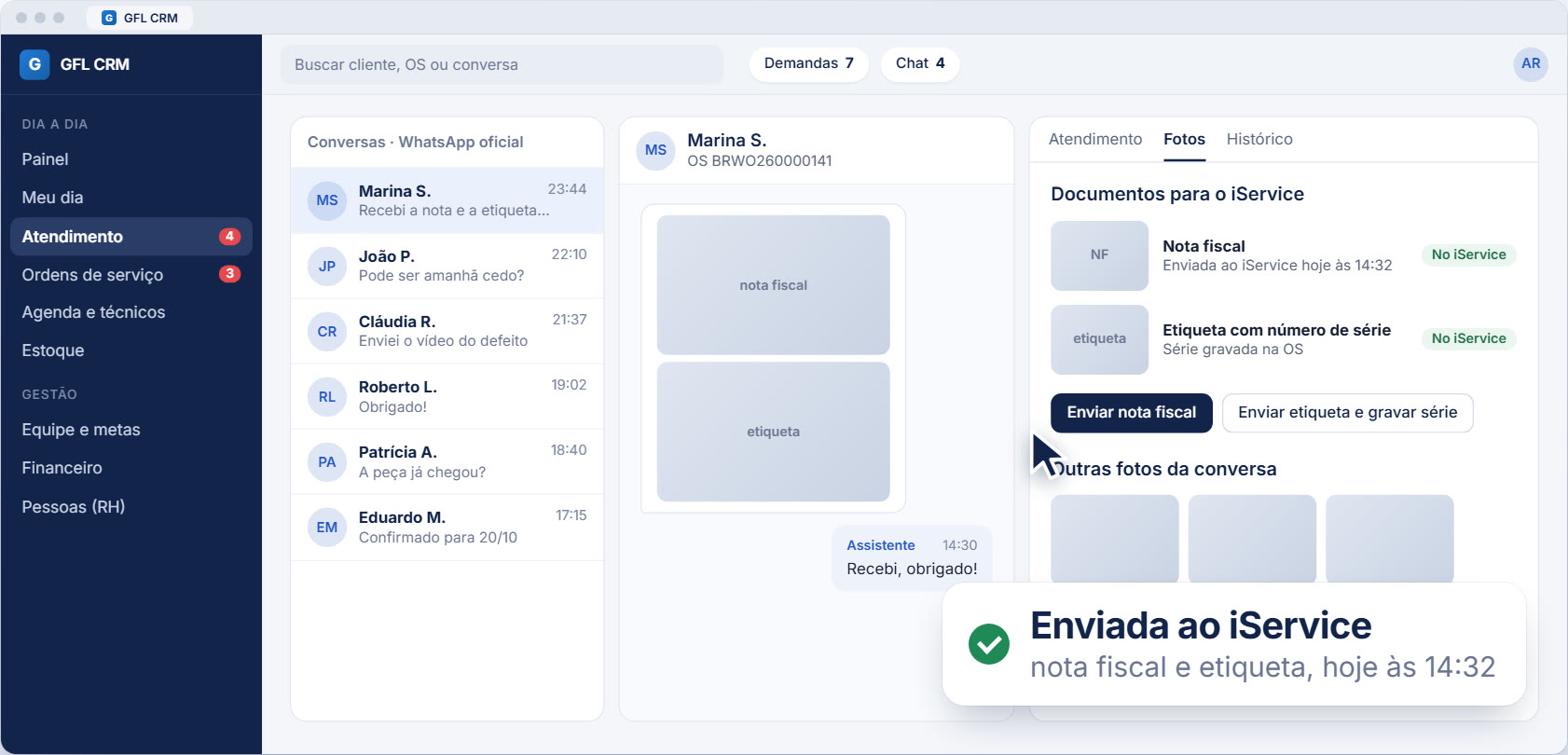Click Enviar etiqueta e gravar série button
Screen dimensions: 1568x755
[x=1348, y=413]
